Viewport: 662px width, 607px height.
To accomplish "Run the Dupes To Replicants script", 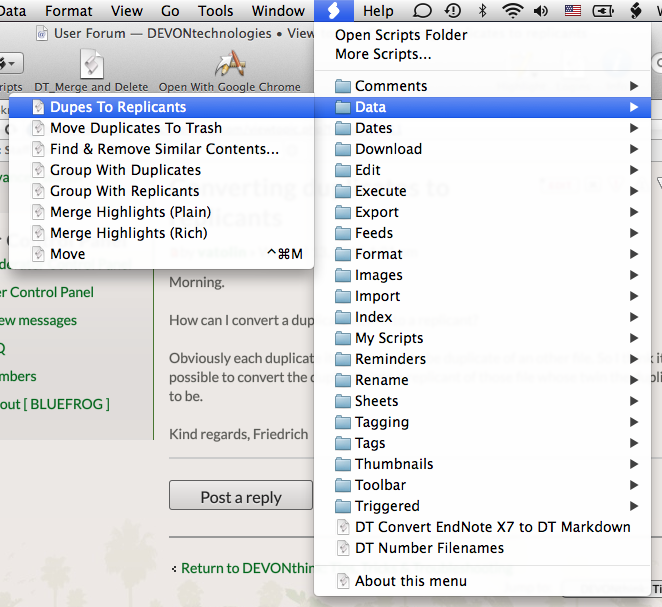I will pyautogui.click(x=161, y=107).
